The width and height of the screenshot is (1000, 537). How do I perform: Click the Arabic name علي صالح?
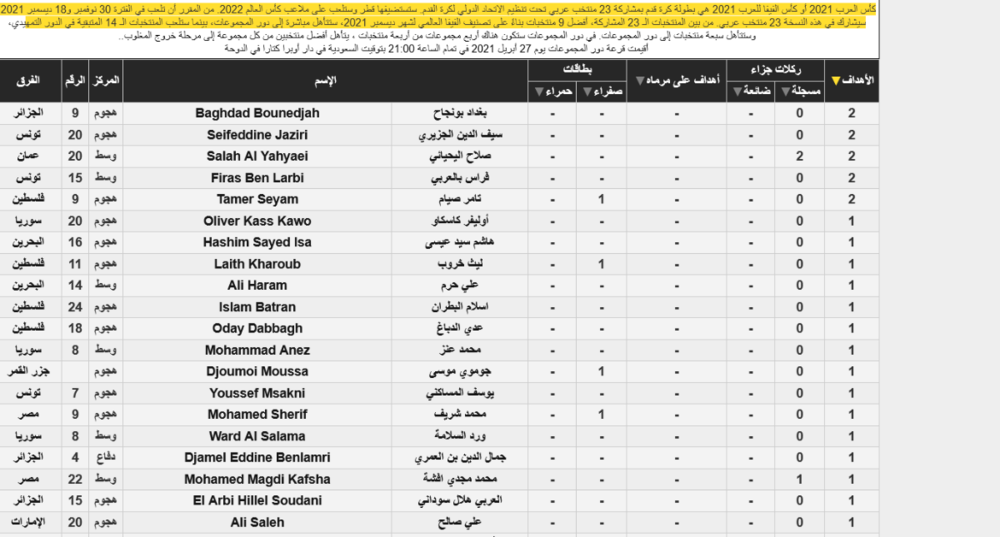[x=460, y=522]
